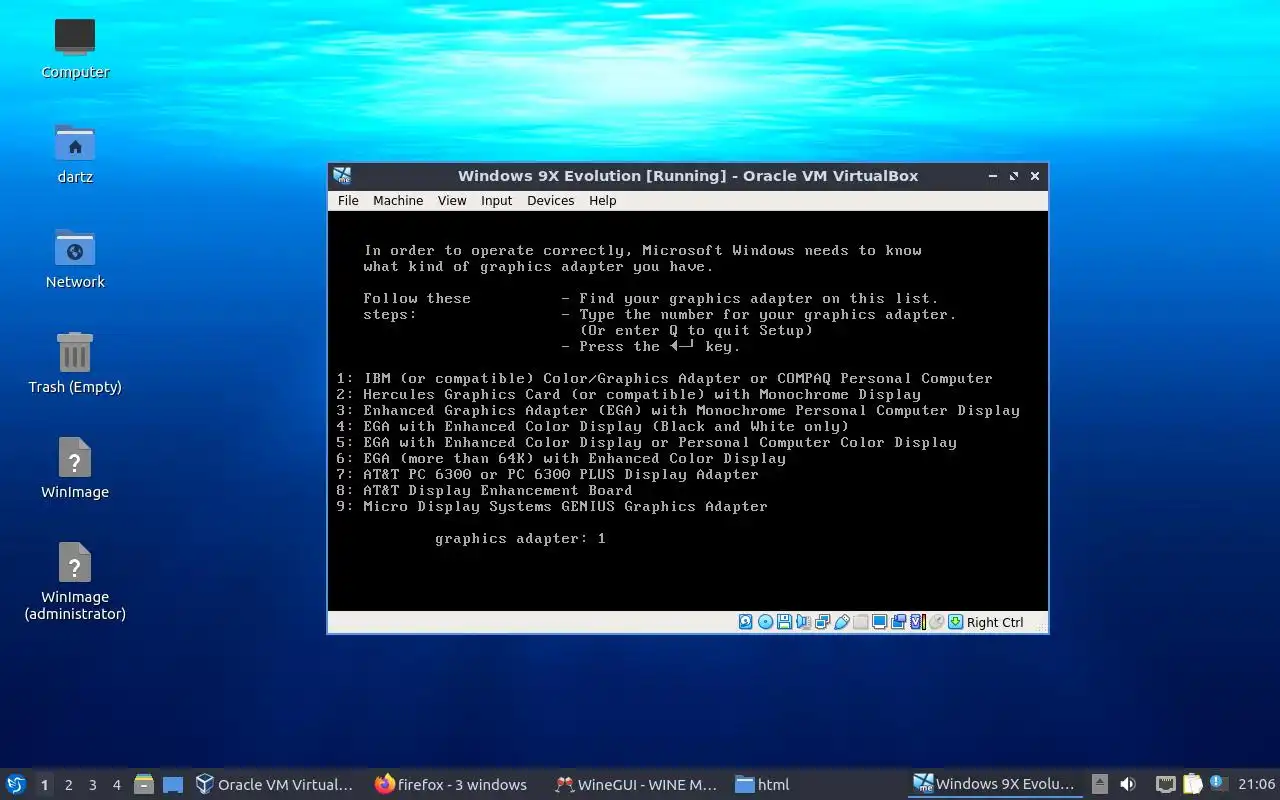
Task: Click '4: EGA with Enhanced Color Display (Black and White only)'
Action: 592,426
